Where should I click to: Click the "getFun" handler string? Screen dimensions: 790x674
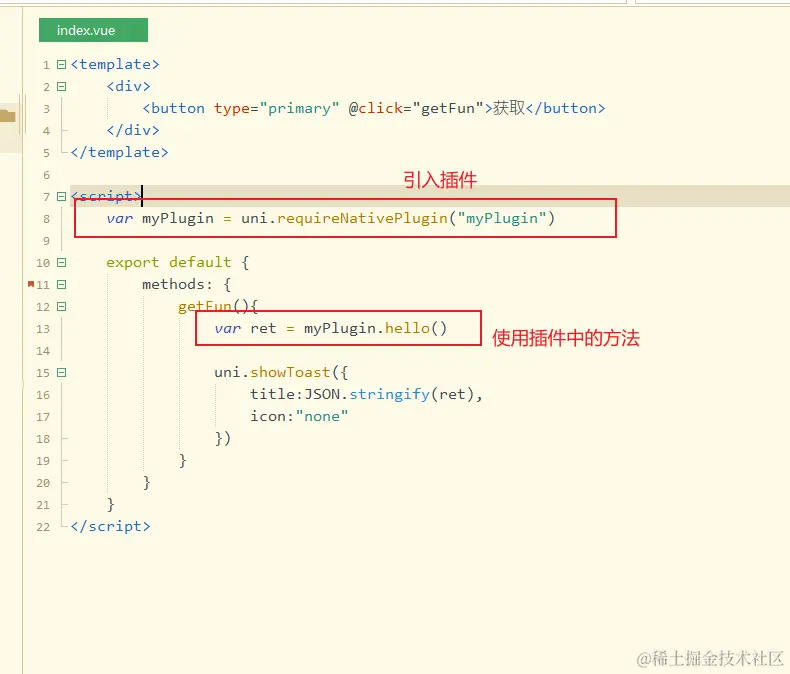[x=448, y=108]
